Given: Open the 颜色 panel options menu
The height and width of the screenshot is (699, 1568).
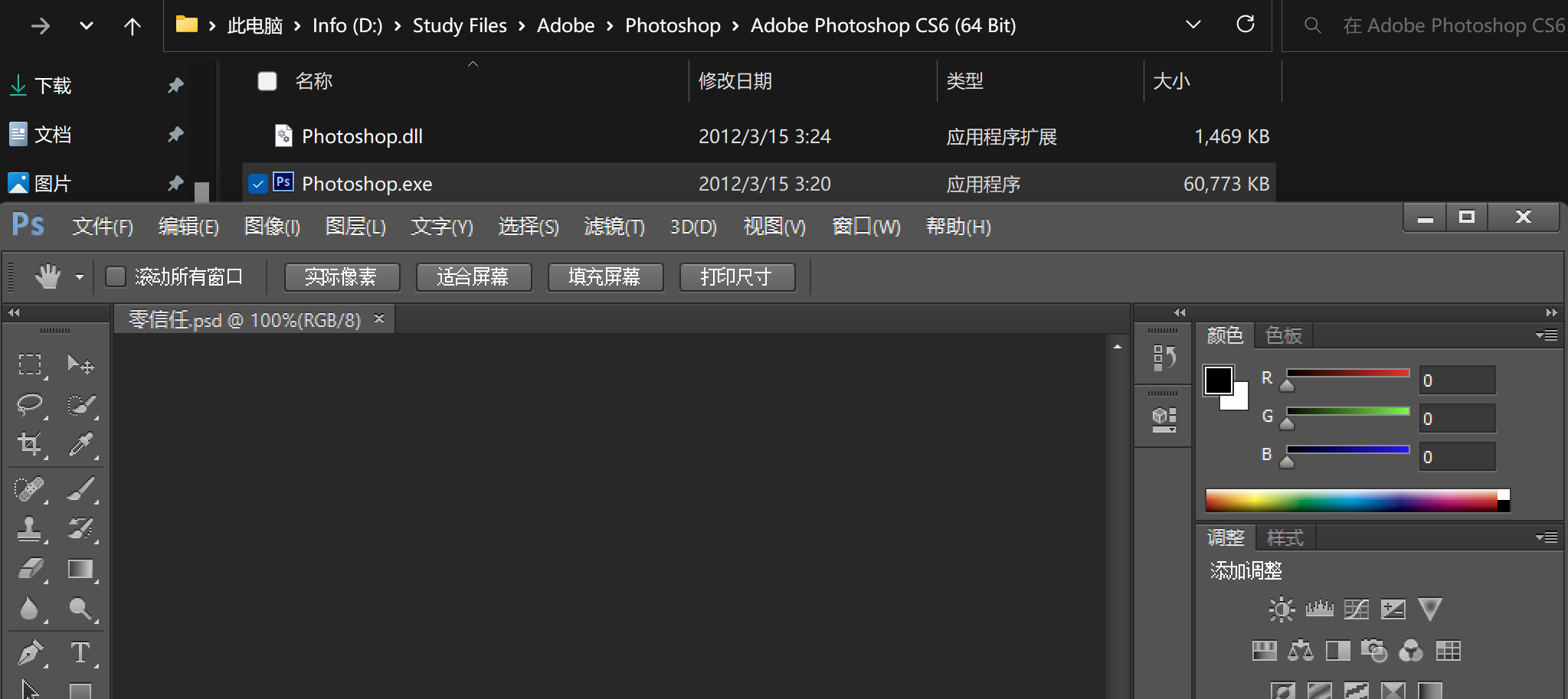Looking at the screenshot, I should pos(1547,335).
